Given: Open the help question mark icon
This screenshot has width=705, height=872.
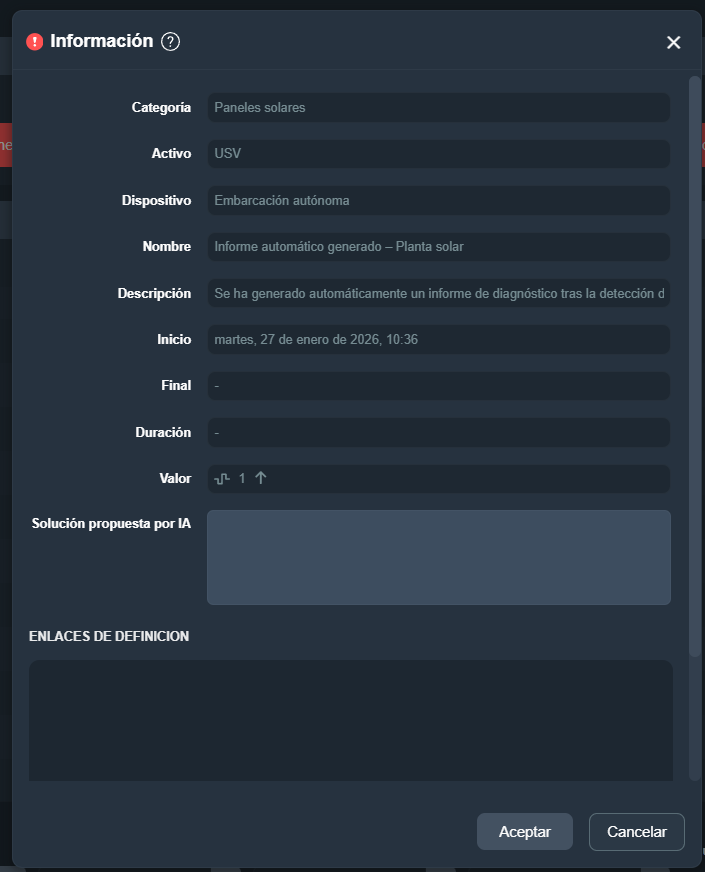Looking at the screenshot, I should coord(170,42).
